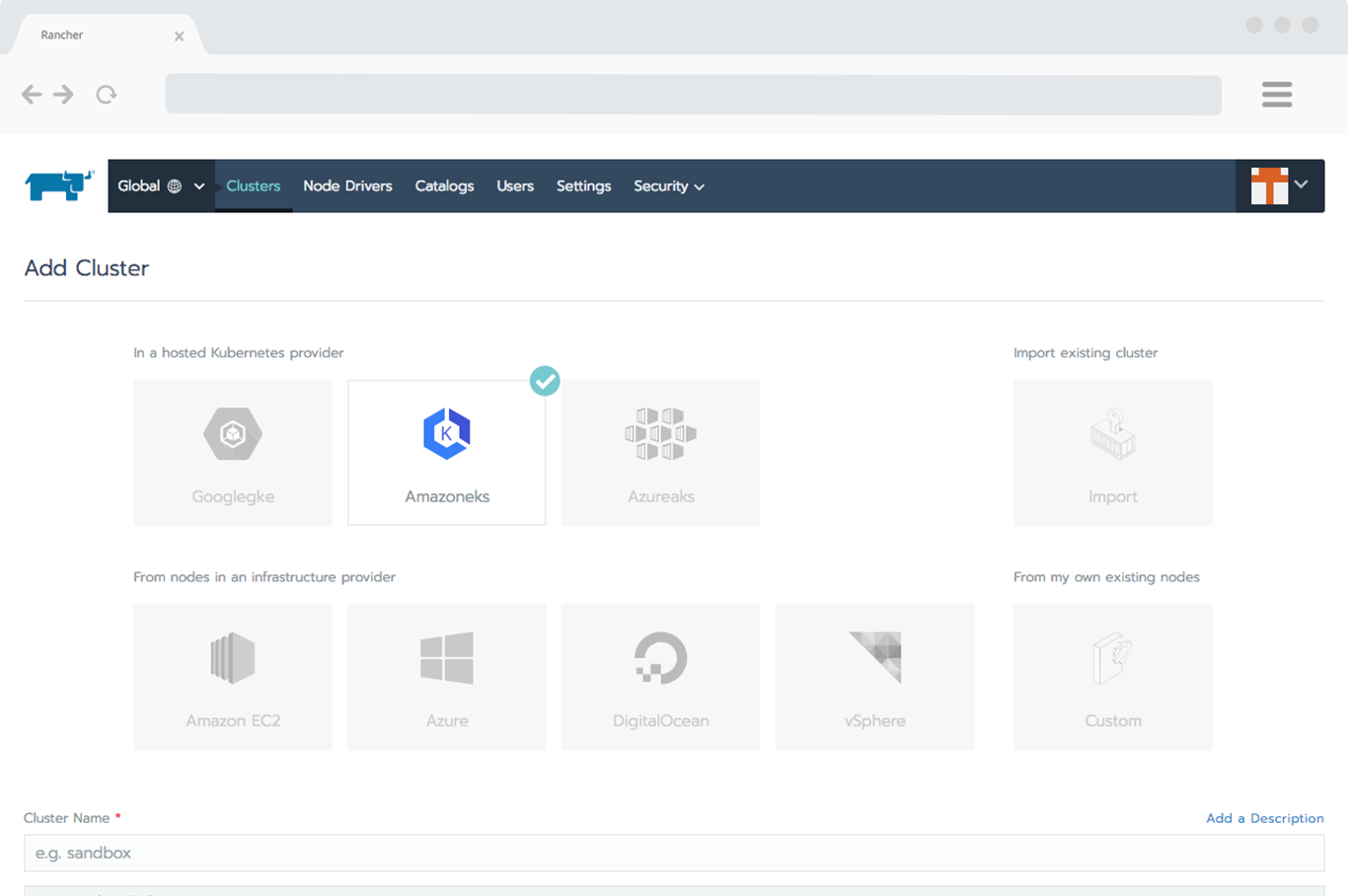
Task: Open the Global scope dropdown
Action: click(x=161, y=186)
